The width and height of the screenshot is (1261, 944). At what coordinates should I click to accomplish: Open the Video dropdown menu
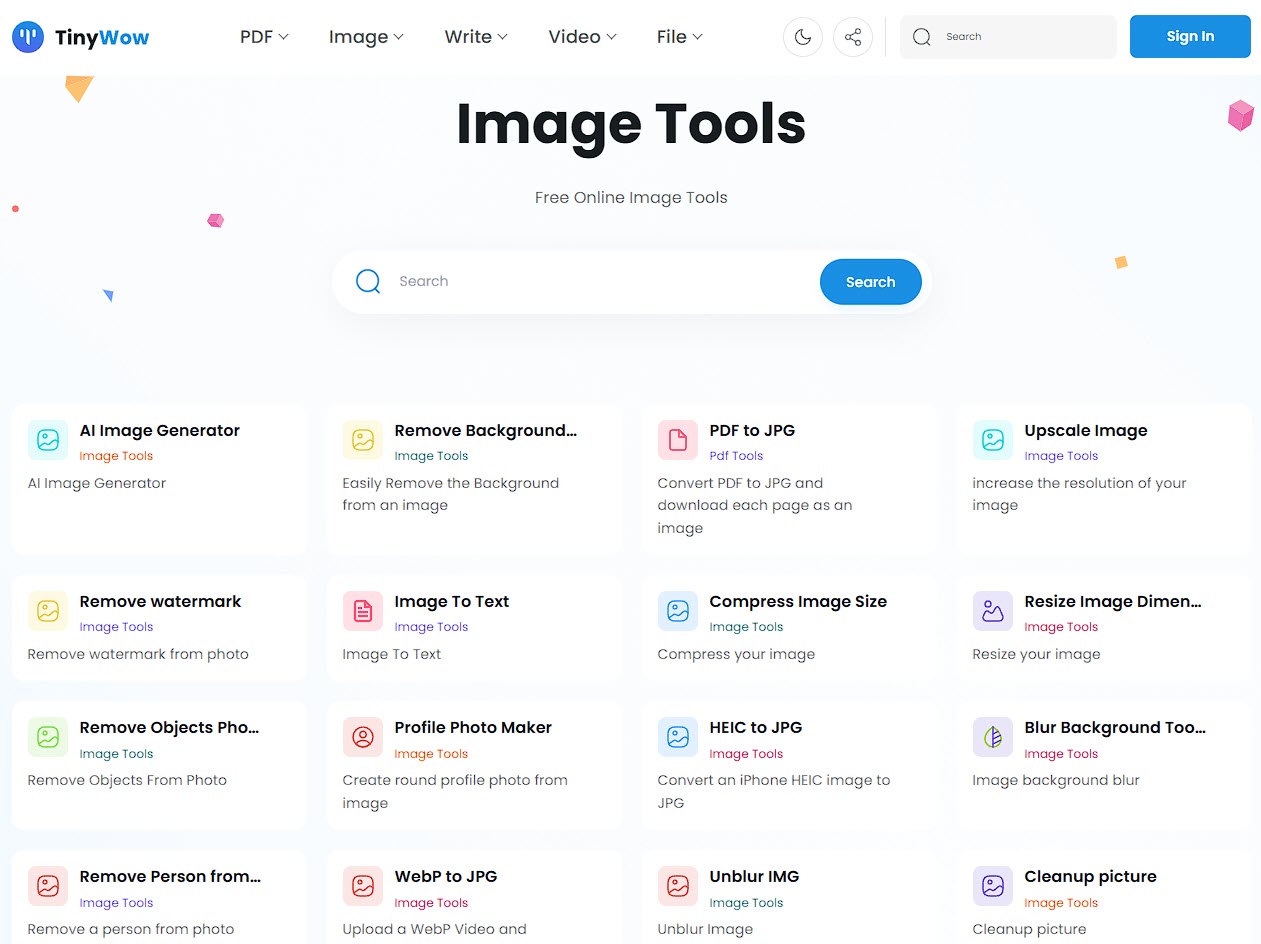pos(582,37)
